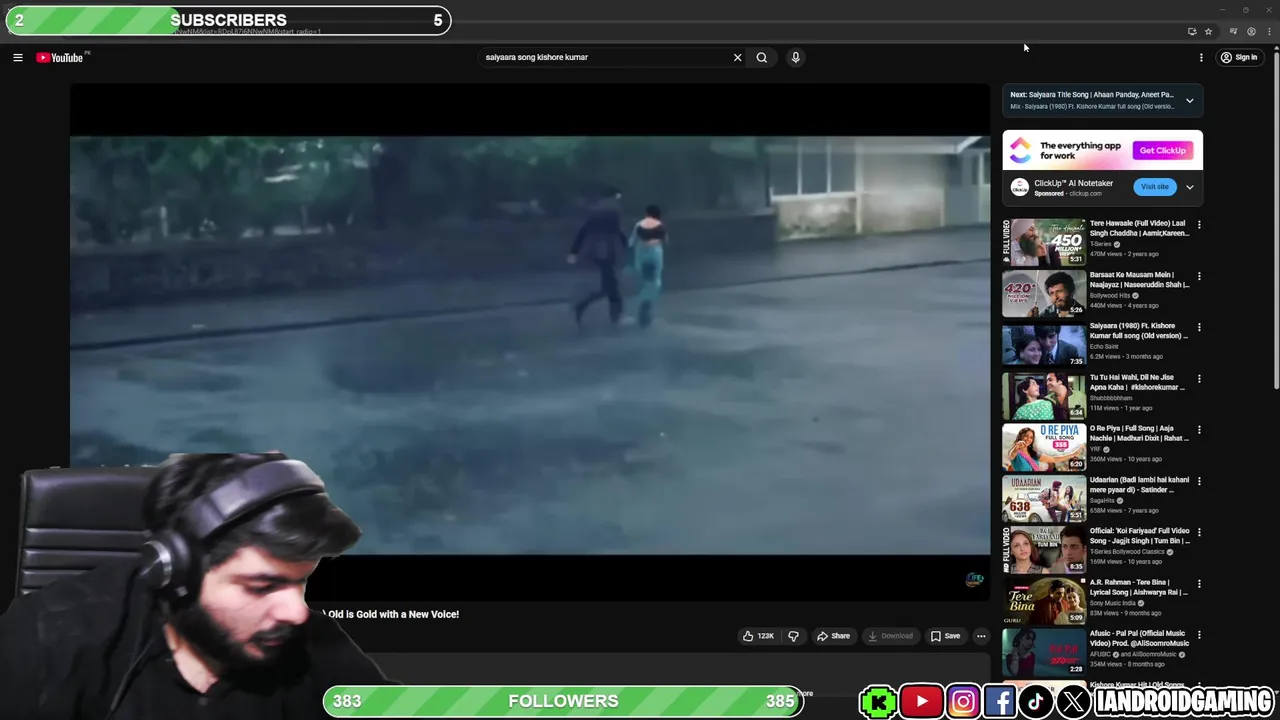The width and height of the screenshot is (1280, 720).
Task: Open the browser profile avatar icon
Action: pos(1251,32)
